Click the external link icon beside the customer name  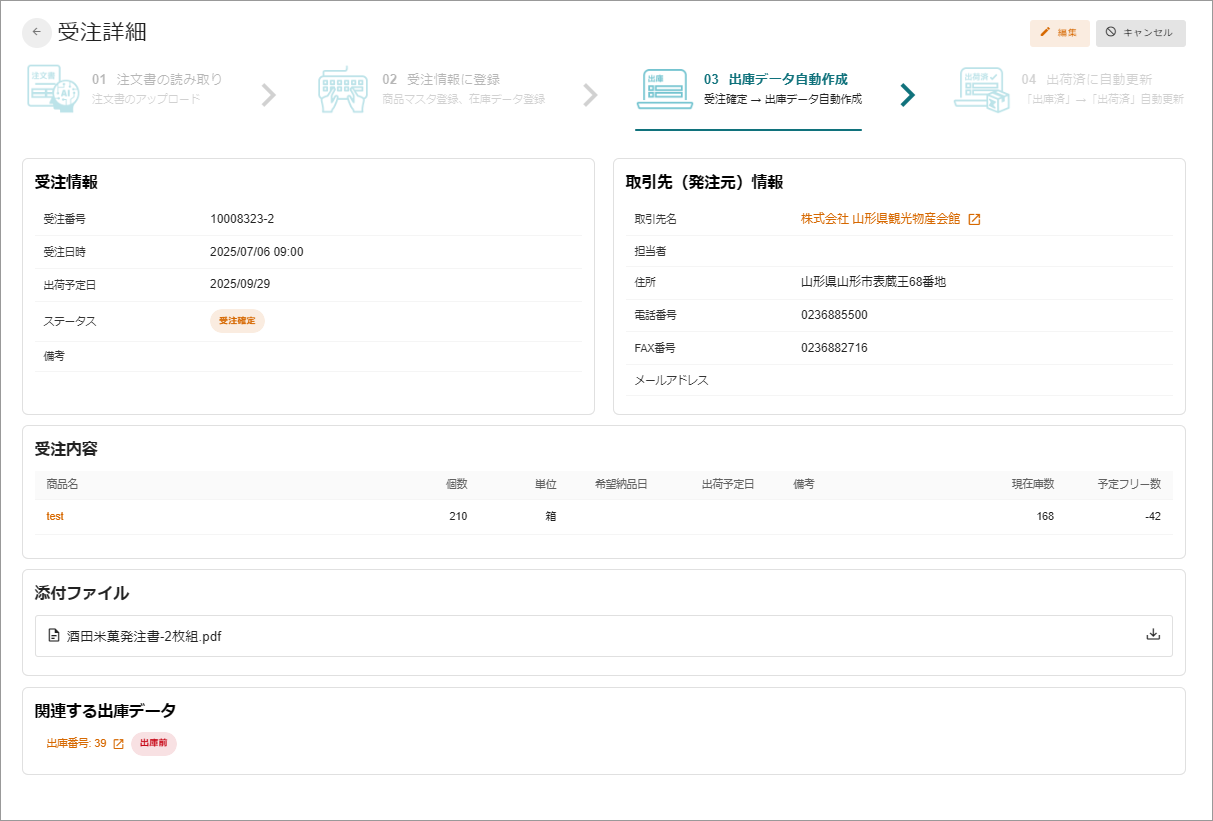point(974,219)
